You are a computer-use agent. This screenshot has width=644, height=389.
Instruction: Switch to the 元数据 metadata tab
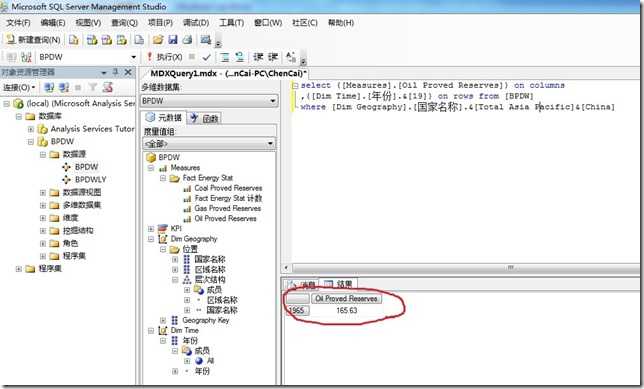pyautogui.click(x=164, y=117)
